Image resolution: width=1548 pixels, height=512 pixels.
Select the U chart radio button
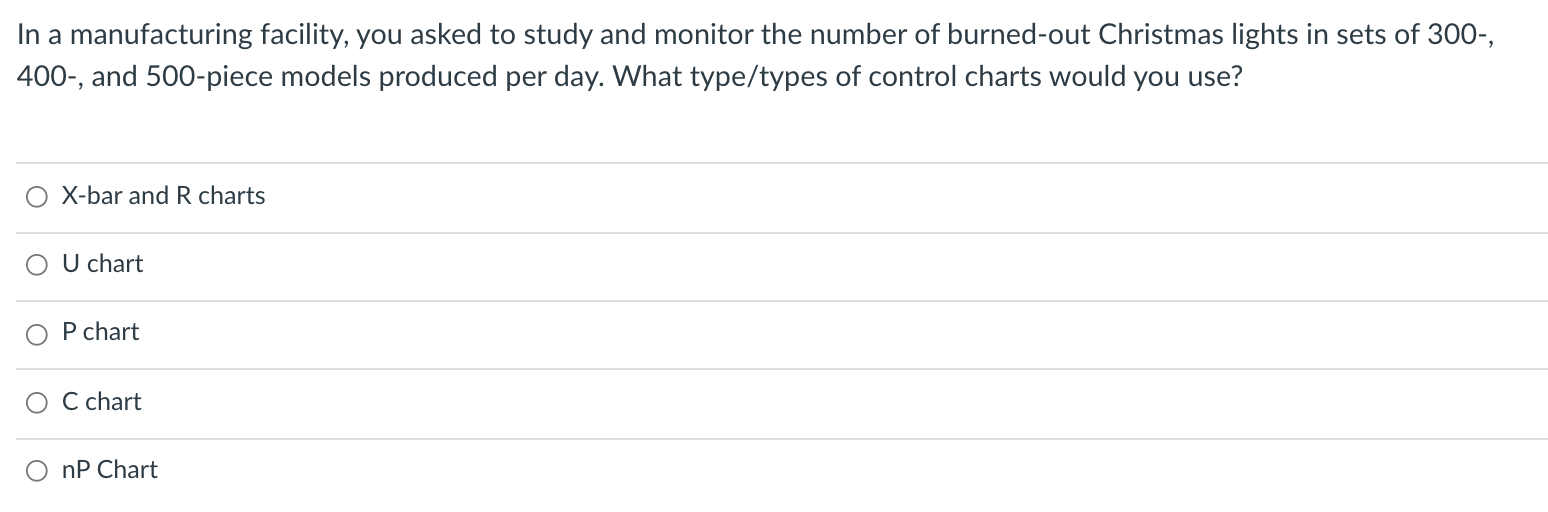tap(37, 265)
